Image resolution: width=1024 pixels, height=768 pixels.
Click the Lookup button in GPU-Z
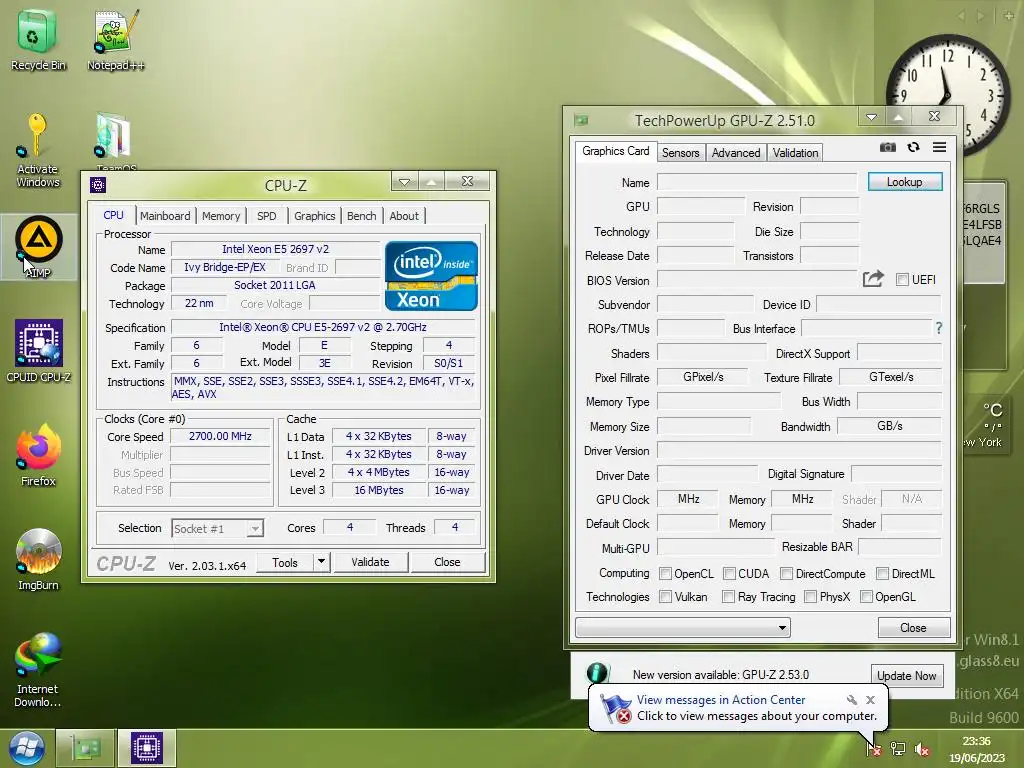(904, 182)
